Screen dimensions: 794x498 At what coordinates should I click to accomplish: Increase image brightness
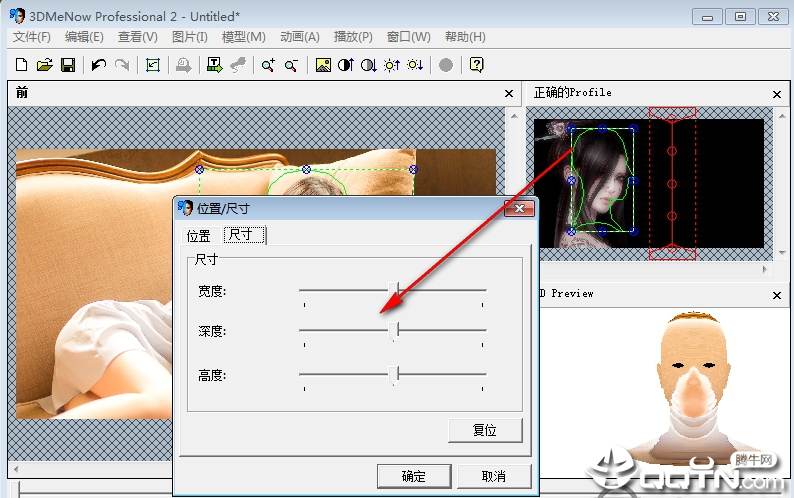tap(392, 65)
